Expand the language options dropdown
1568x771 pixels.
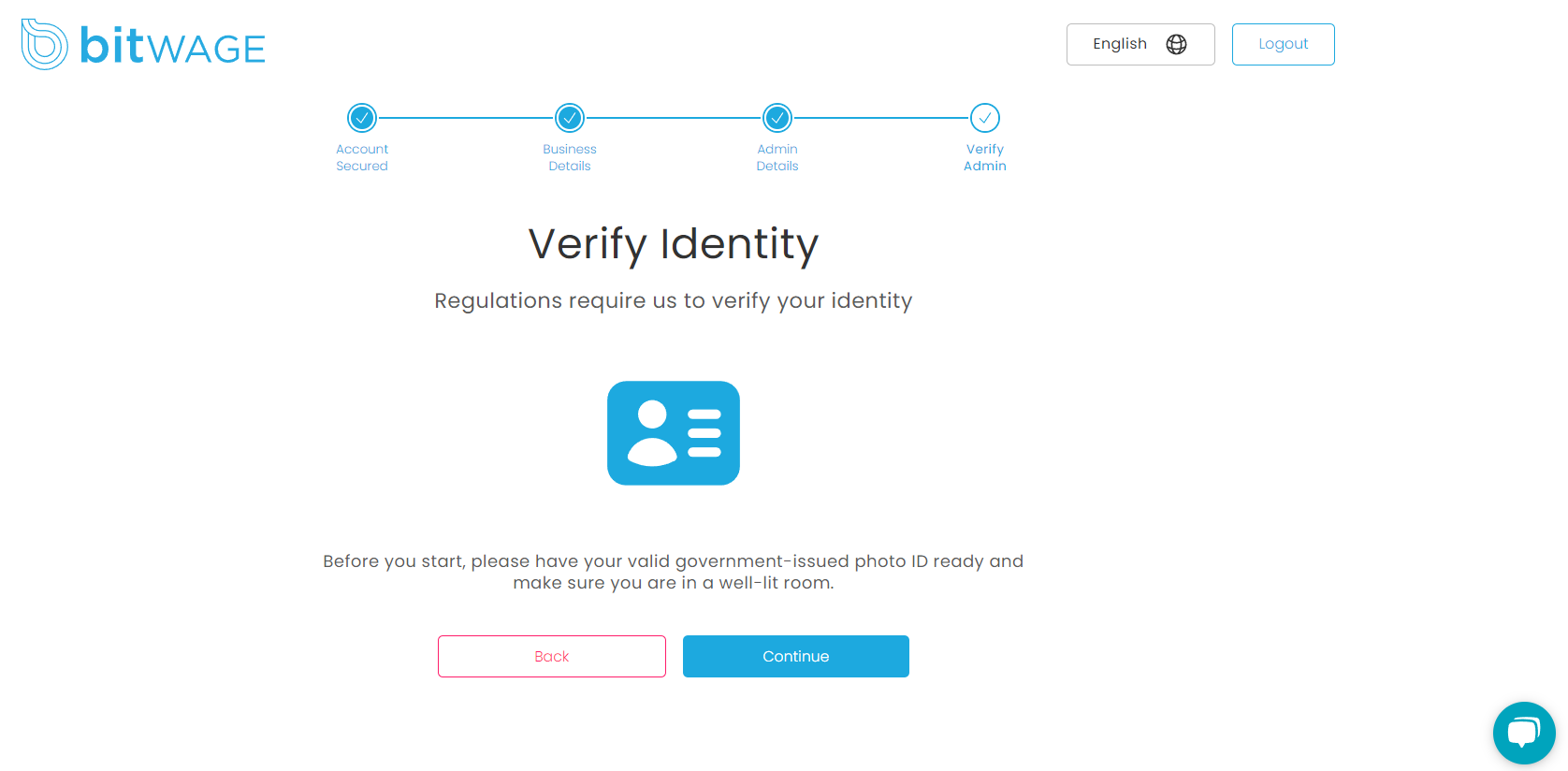click(x=1140, y=44)
